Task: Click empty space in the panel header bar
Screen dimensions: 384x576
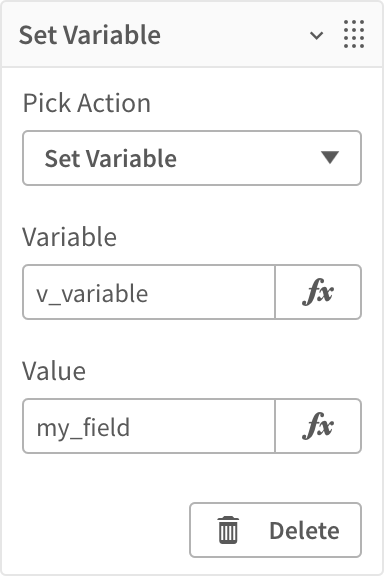Action: (x=235, y=35)
